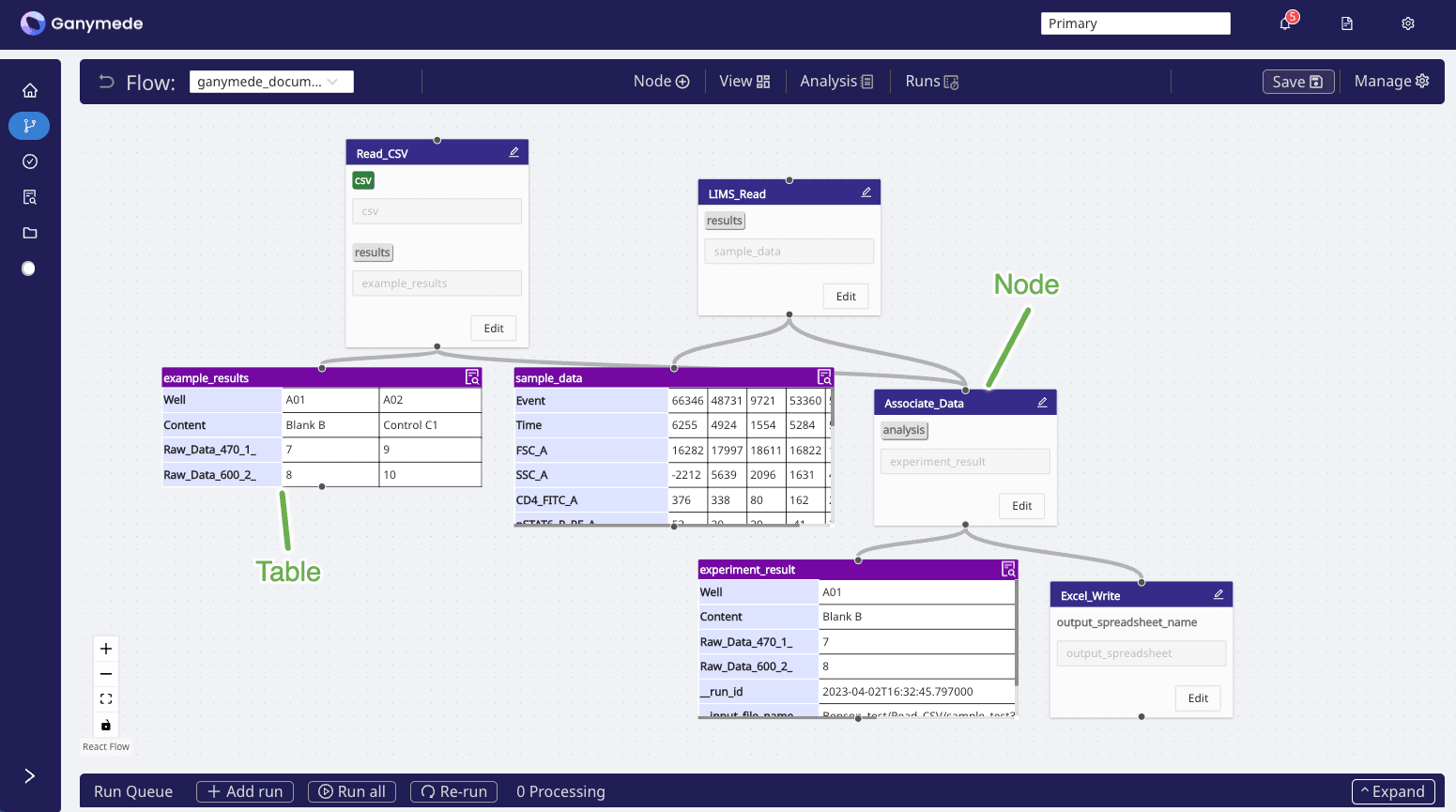The width and height of the screenshot is (1456, 812).
Task: Click Run all in the Run Queue
Action: tap(352, 791)
